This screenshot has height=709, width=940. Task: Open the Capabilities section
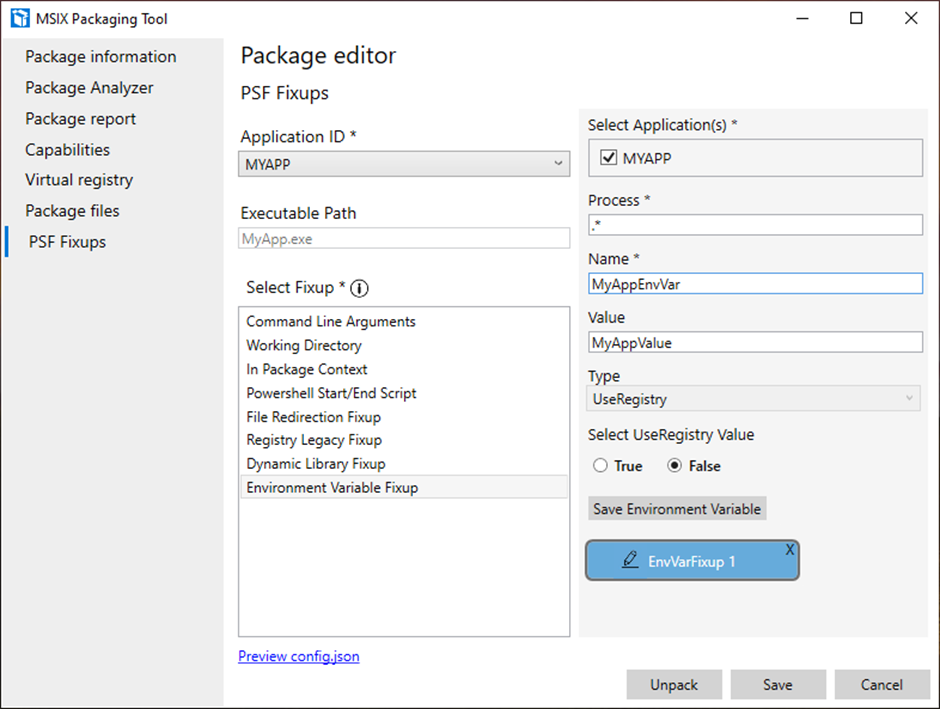click(67, 150)
